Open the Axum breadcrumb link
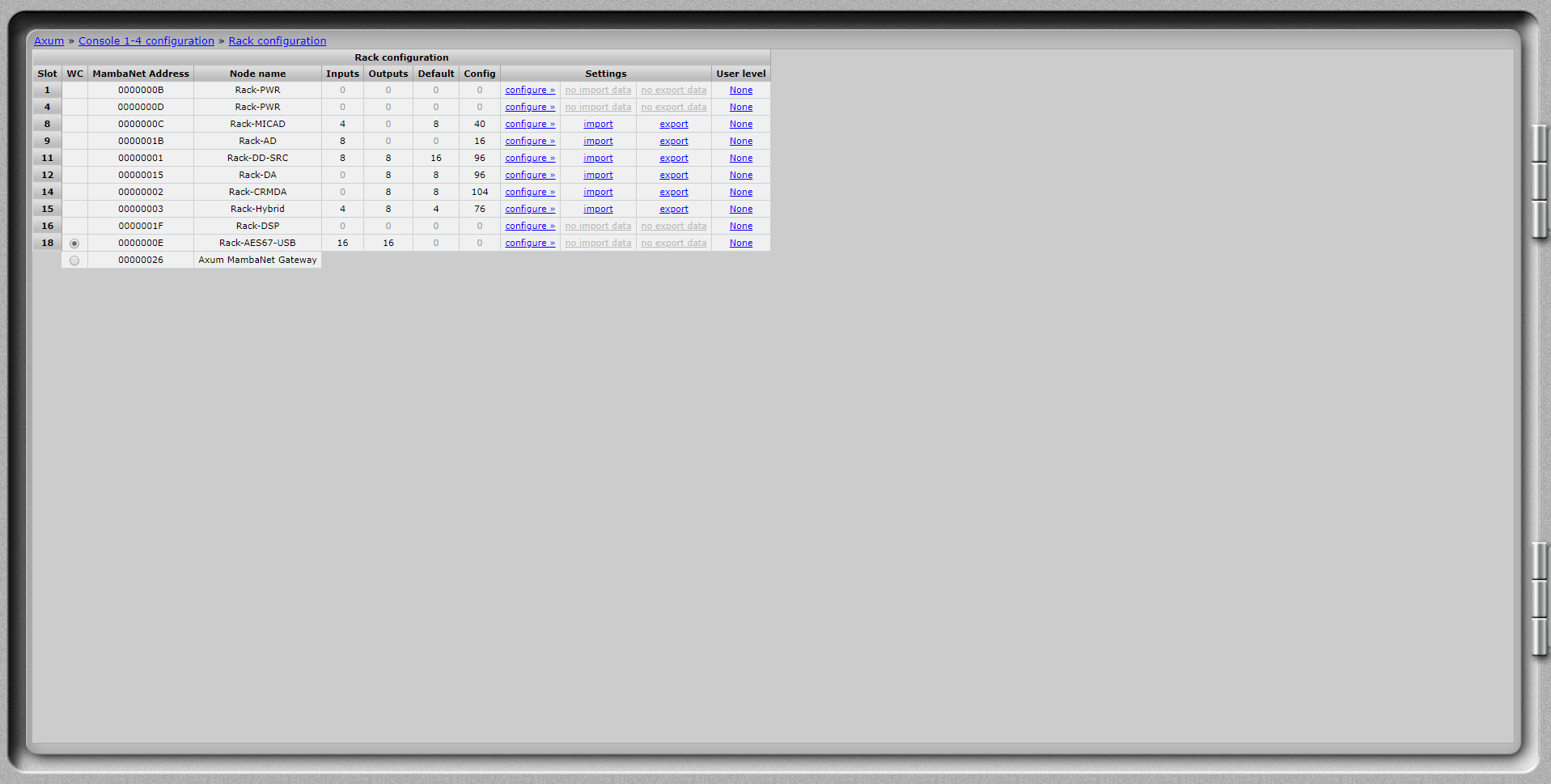The width and height of the screenshot is (1551, 784). (x=49, y=41)
